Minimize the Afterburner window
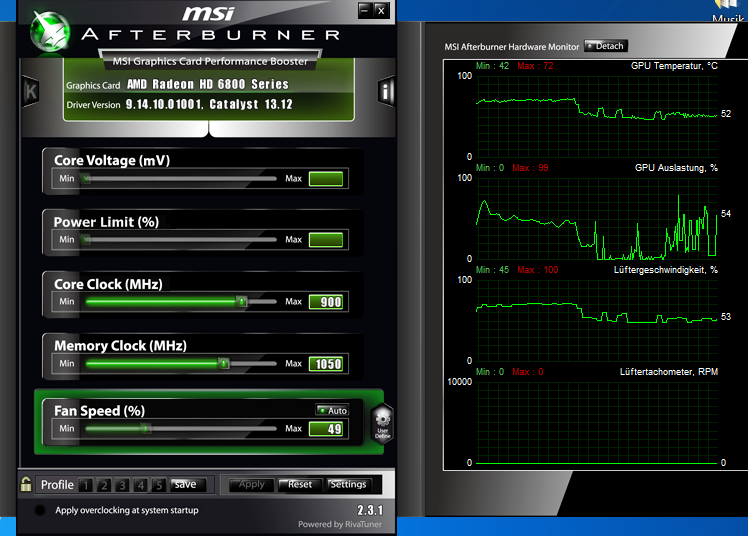 tap(365, 10)
